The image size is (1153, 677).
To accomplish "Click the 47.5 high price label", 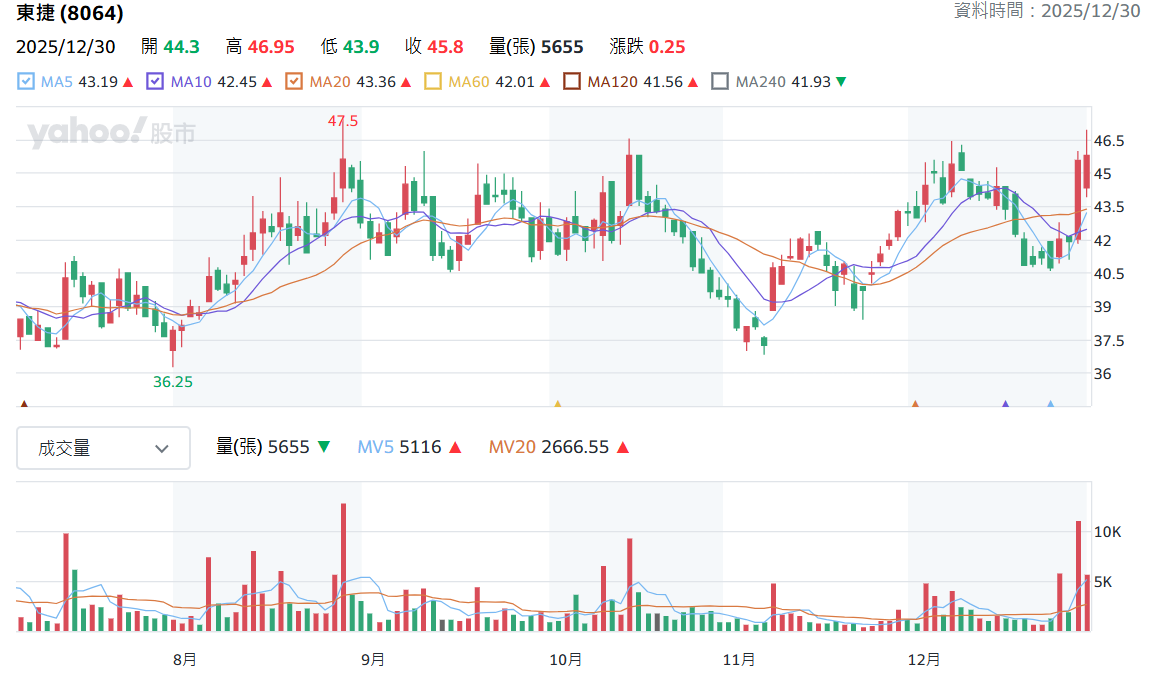I will 343,121.
